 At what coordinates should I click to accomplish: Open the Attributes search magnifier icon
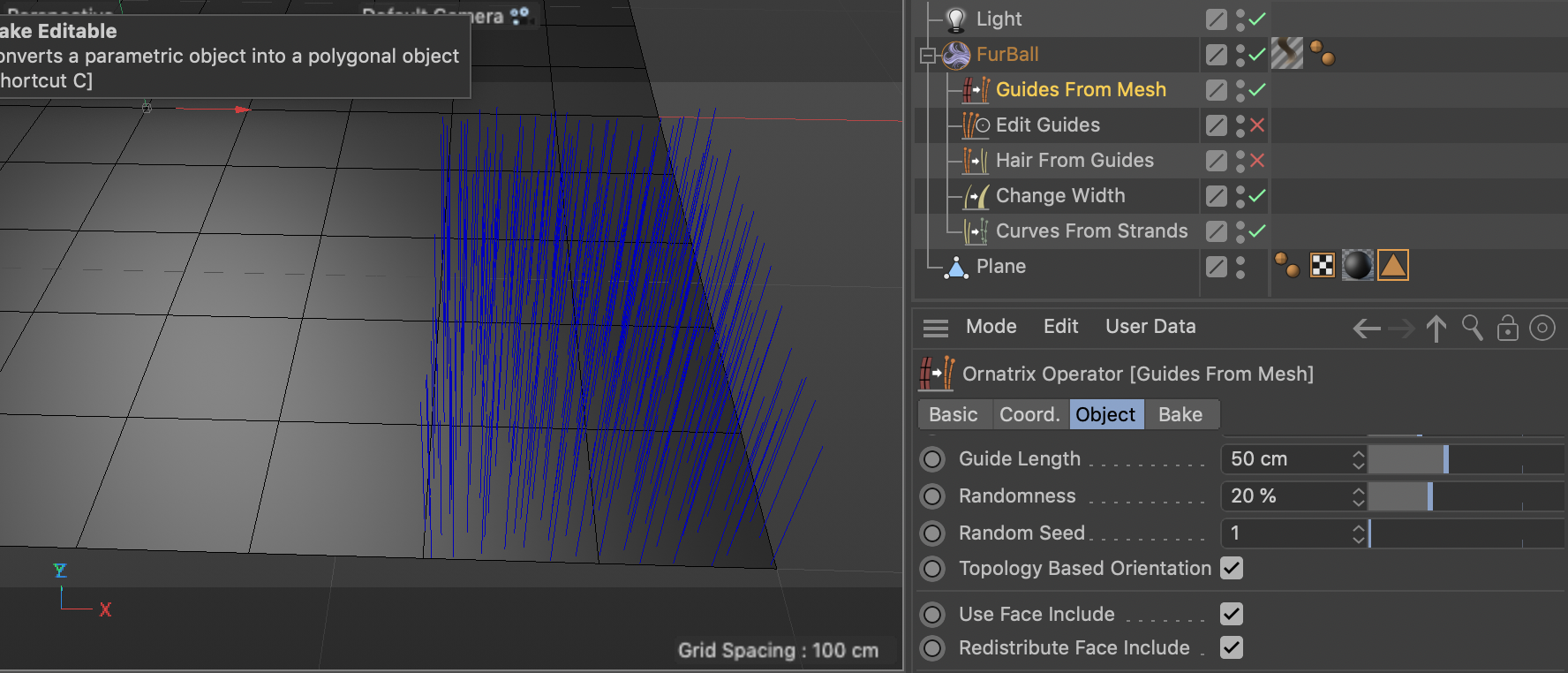1472,328
